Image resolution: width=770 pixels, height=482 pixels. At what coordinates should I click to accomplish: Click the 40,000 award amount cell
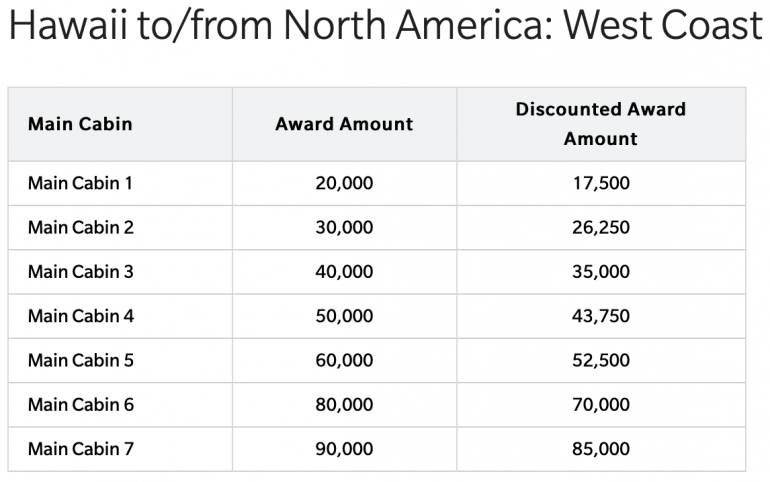(344, 272)
